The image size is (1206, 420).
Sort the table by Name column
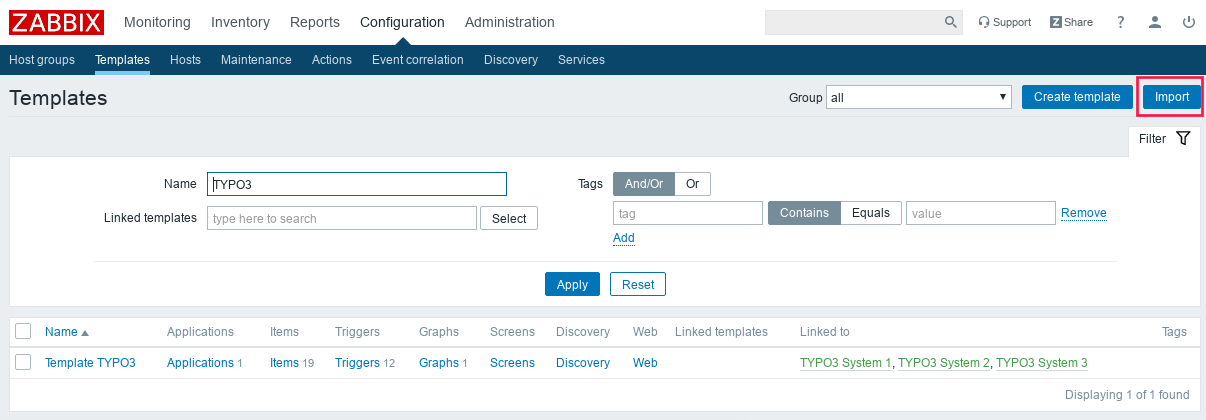point(61,332)
